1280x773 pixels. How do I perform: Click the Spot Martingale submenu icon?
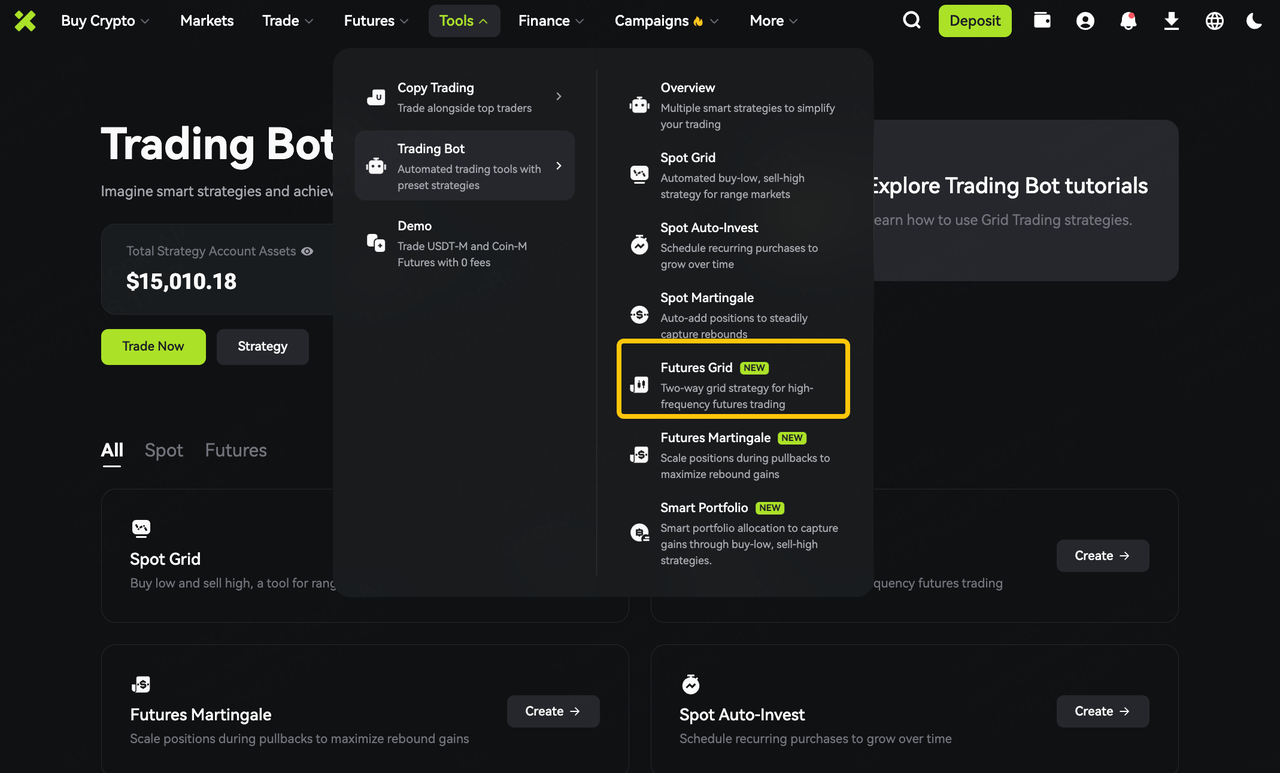639,315
